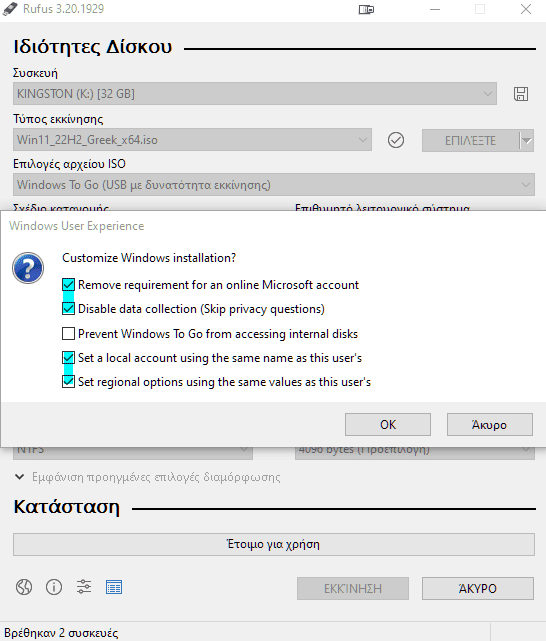Open the about info icon

[54, 587]
